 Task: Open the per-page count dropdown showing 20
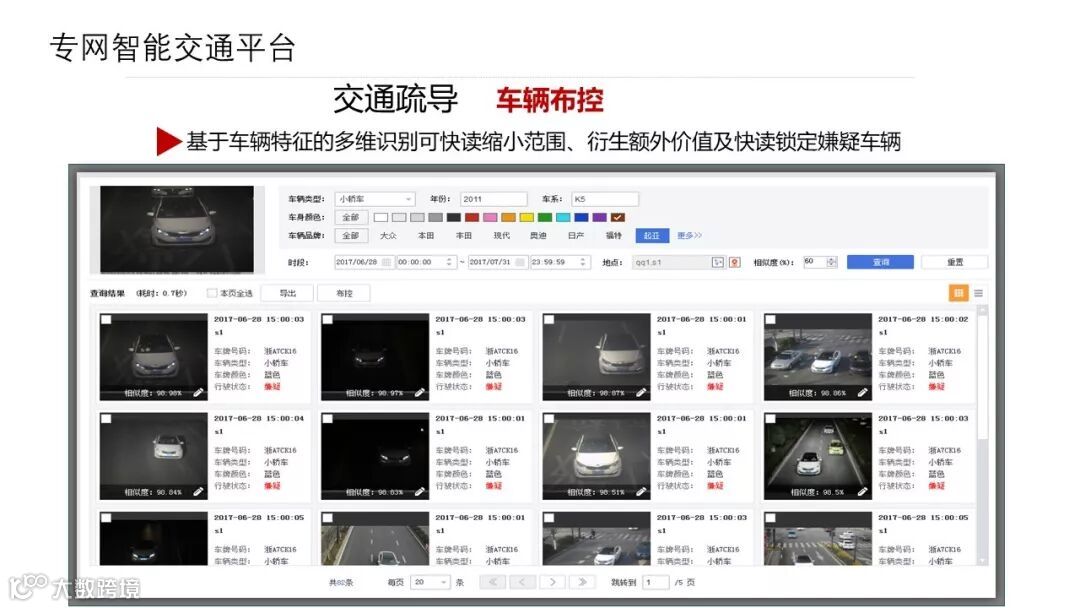point(430,583)
